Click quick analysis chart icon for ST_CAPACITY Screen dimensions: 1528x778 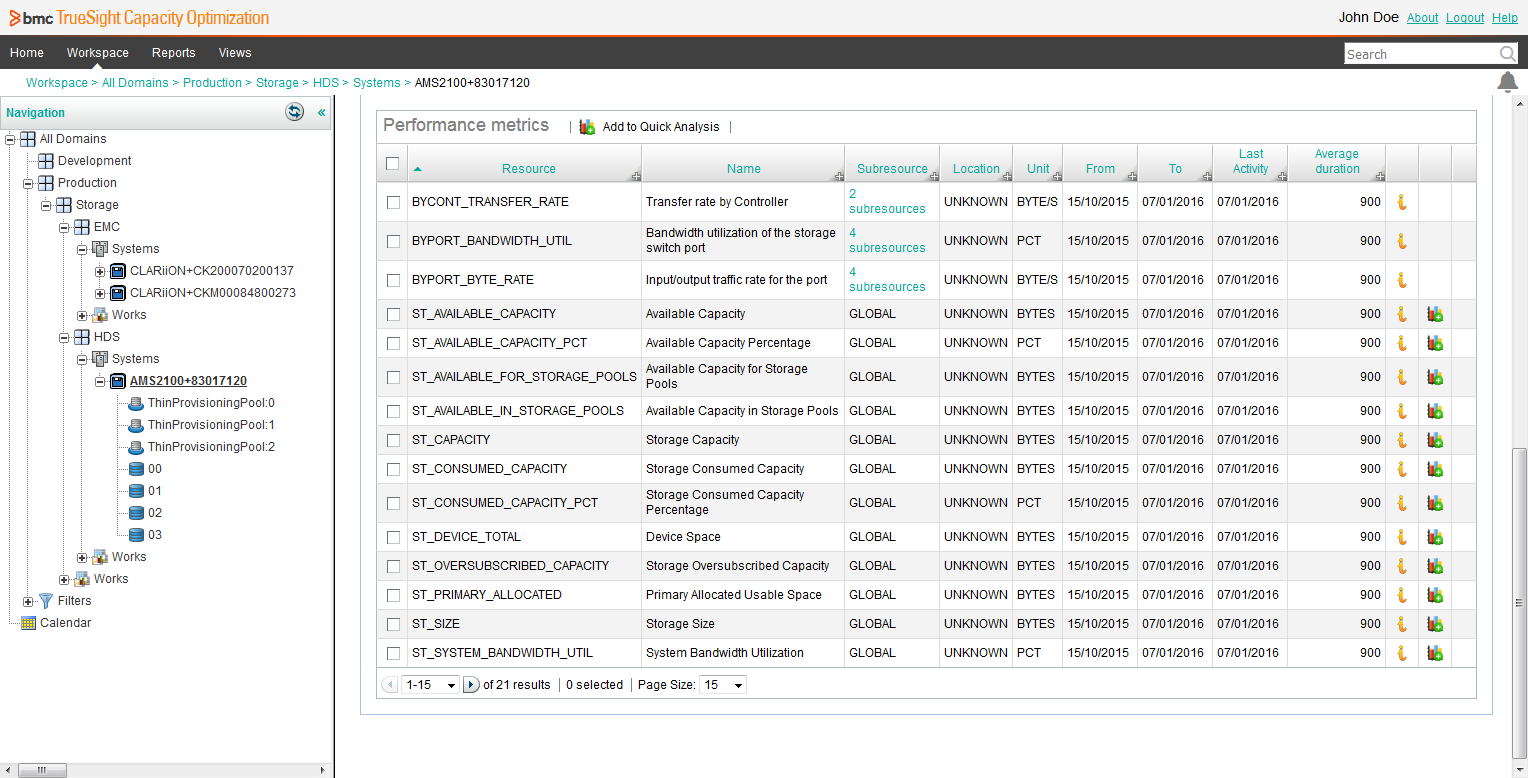coord(1435,440)
